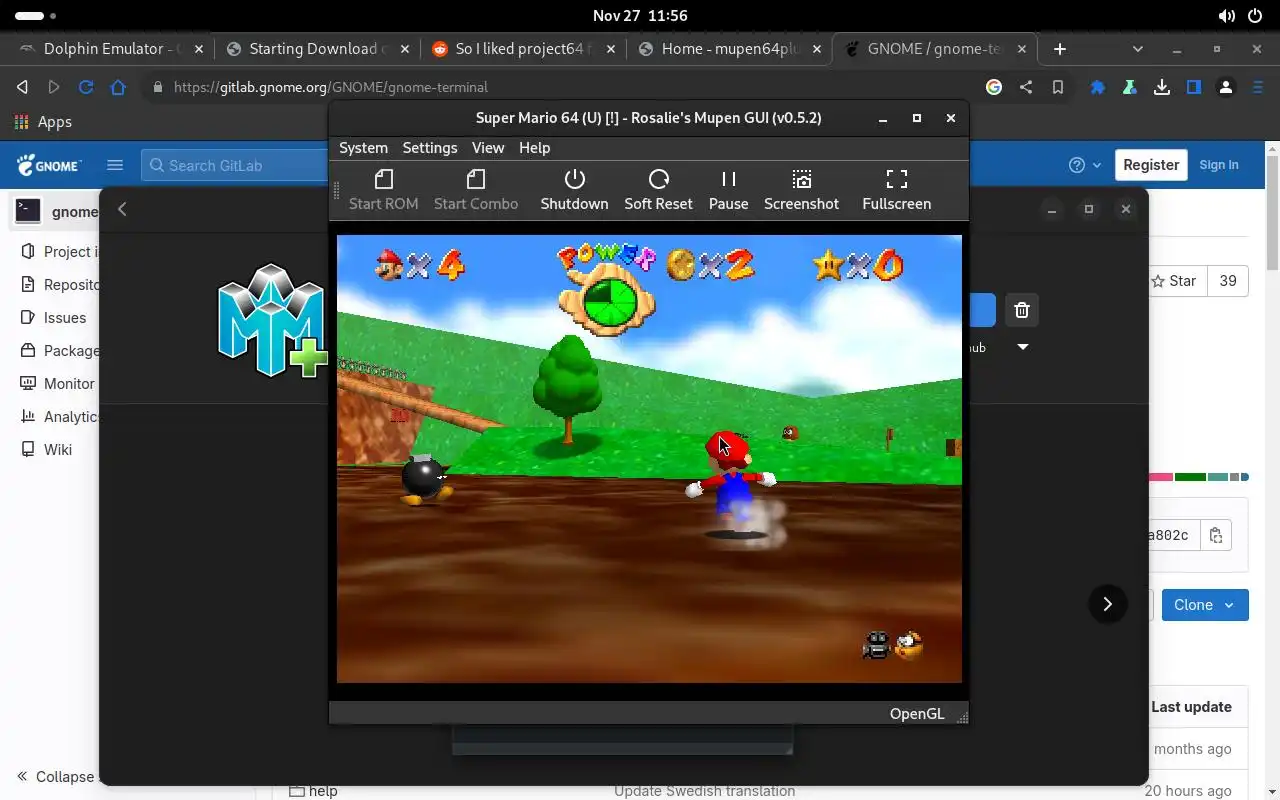Screen dimensions: 1280x800
Task: Click the Mupen64Plus logo image
Action: 273,321
